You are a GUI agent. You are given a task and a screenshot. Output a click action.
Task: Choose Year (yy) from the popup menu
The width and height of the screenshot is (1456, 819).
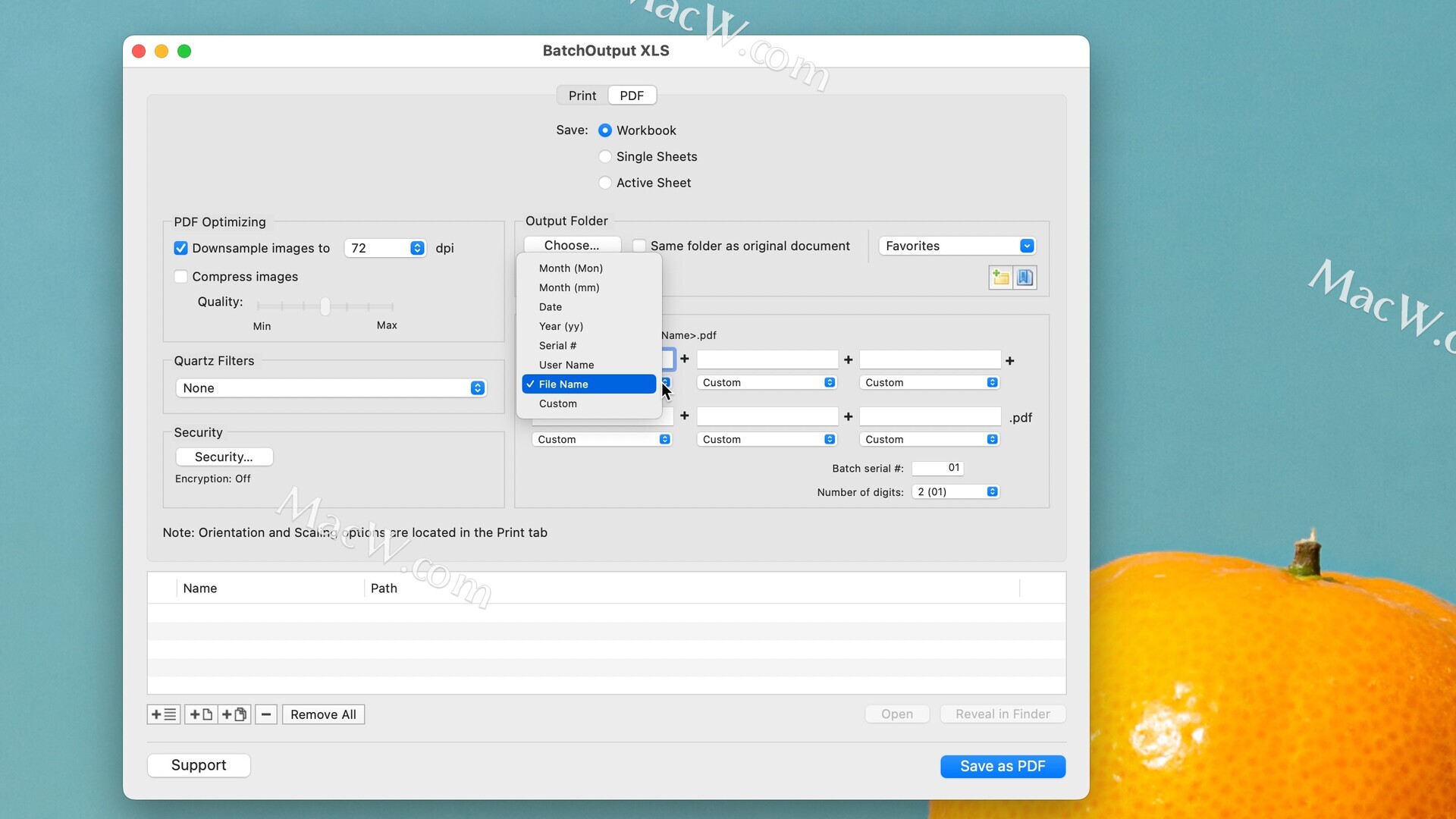pos(589,327)
